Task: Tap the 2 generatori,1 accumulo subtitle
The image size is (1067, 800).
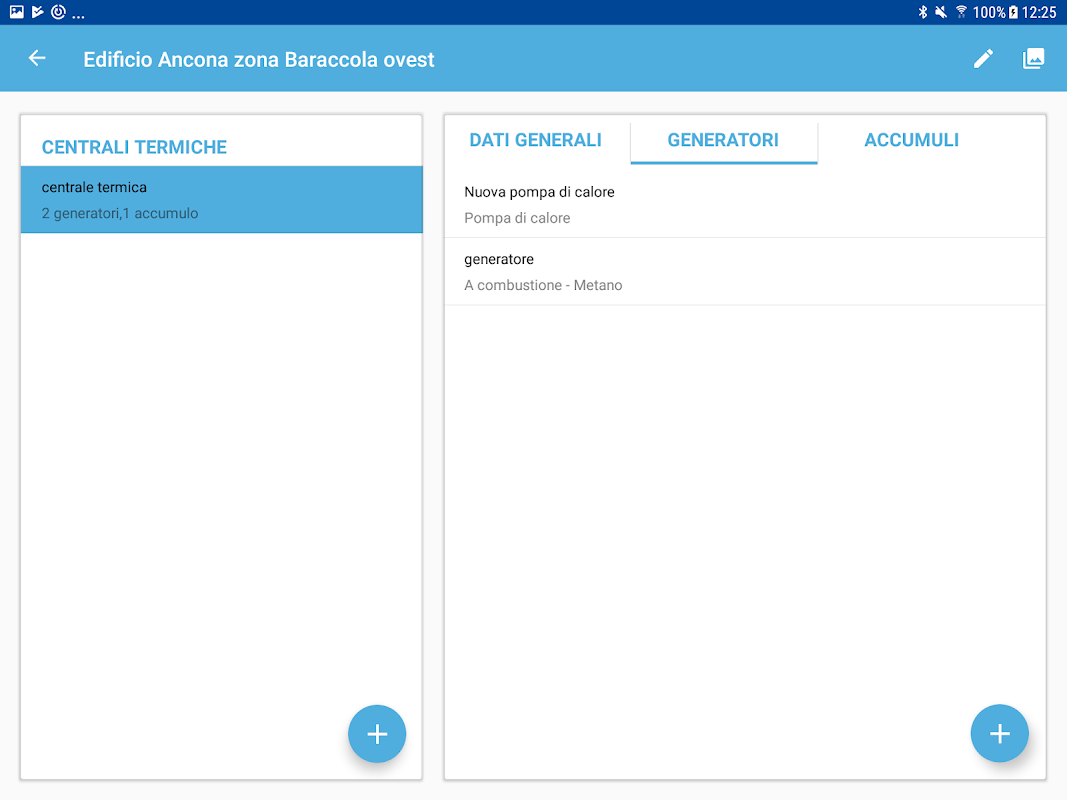Action: coord(120,213)
